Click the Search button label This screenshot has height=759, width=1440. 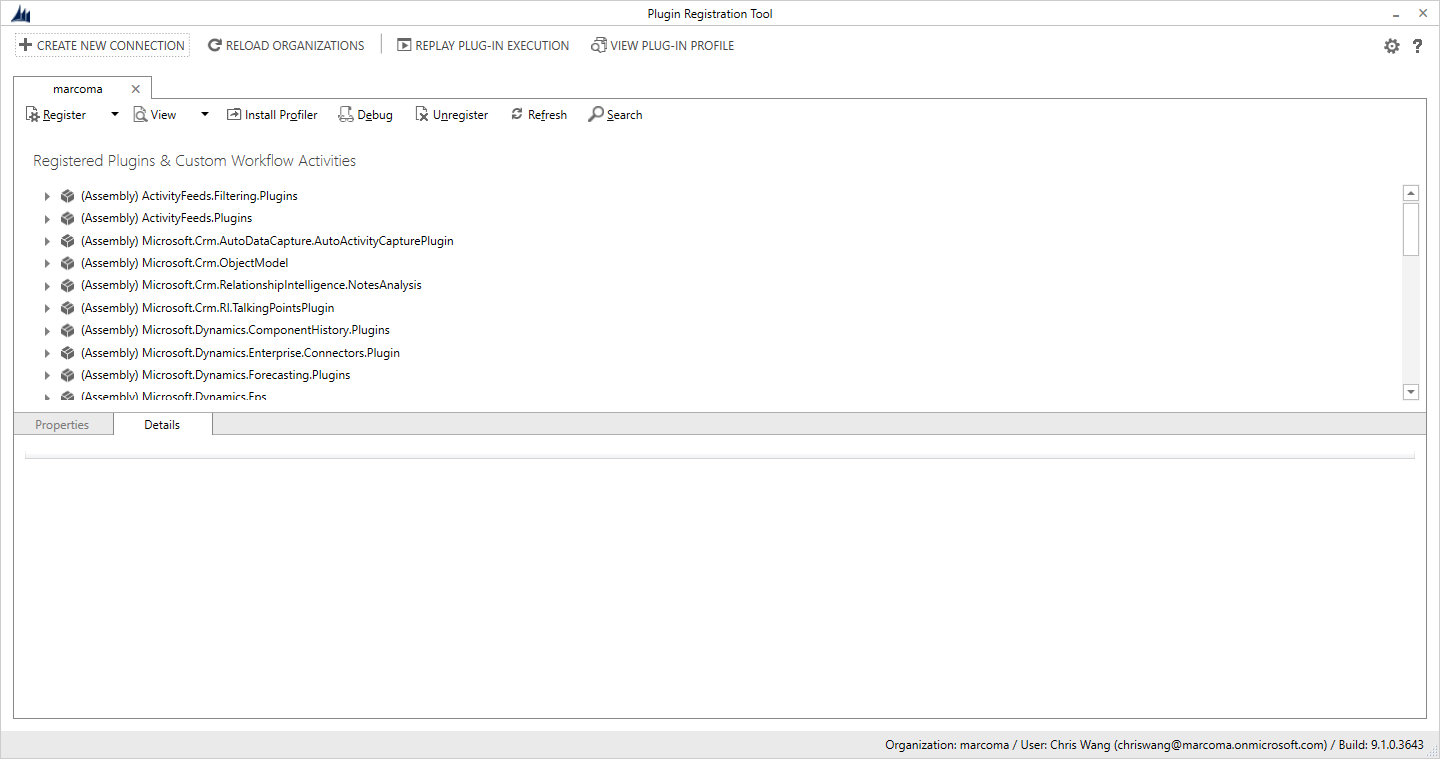624,115
